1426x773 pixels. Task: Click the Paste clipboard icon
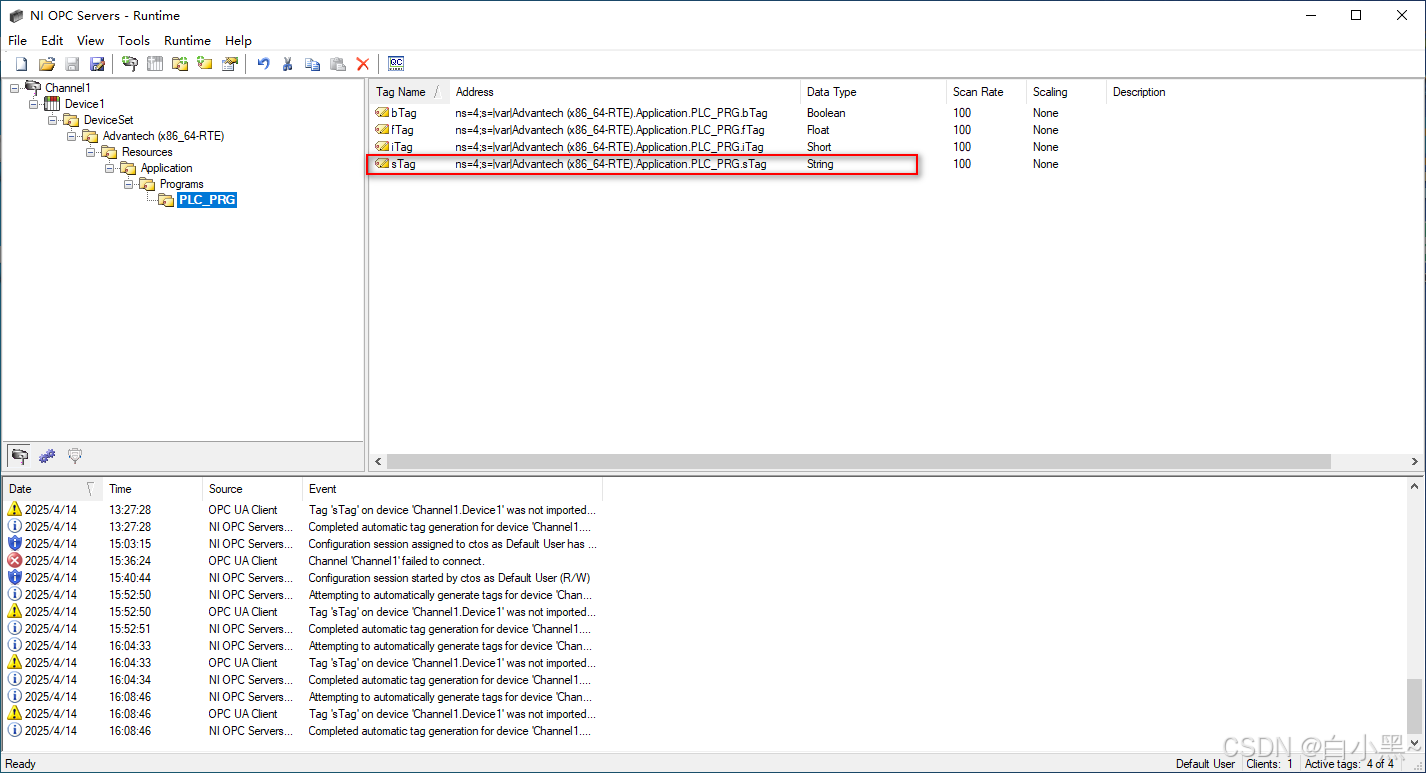(338, 64)
